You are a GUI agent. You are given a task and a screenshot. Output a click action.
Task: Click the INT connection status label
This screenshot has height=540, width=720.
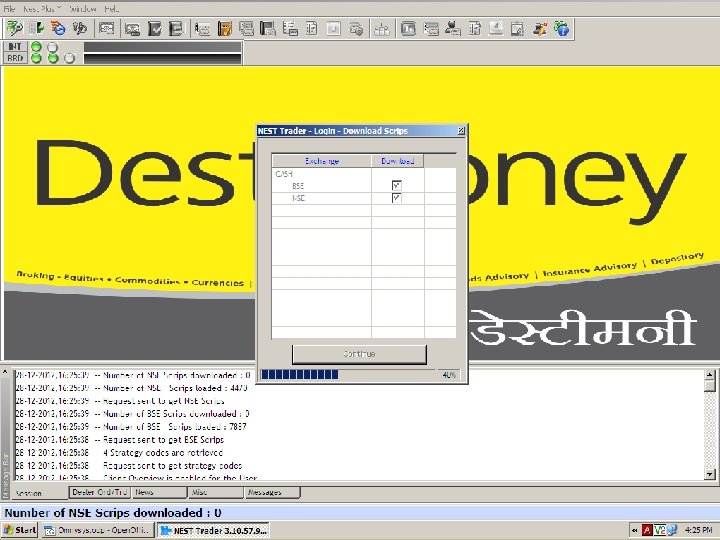click(15, 46)
